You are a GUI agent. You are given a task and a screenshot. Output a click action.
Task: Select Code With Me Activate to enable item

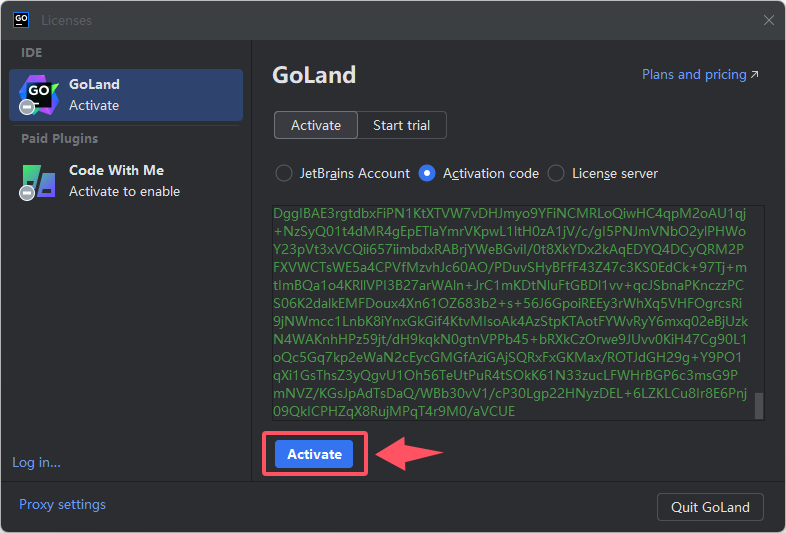tap(126, 181)
